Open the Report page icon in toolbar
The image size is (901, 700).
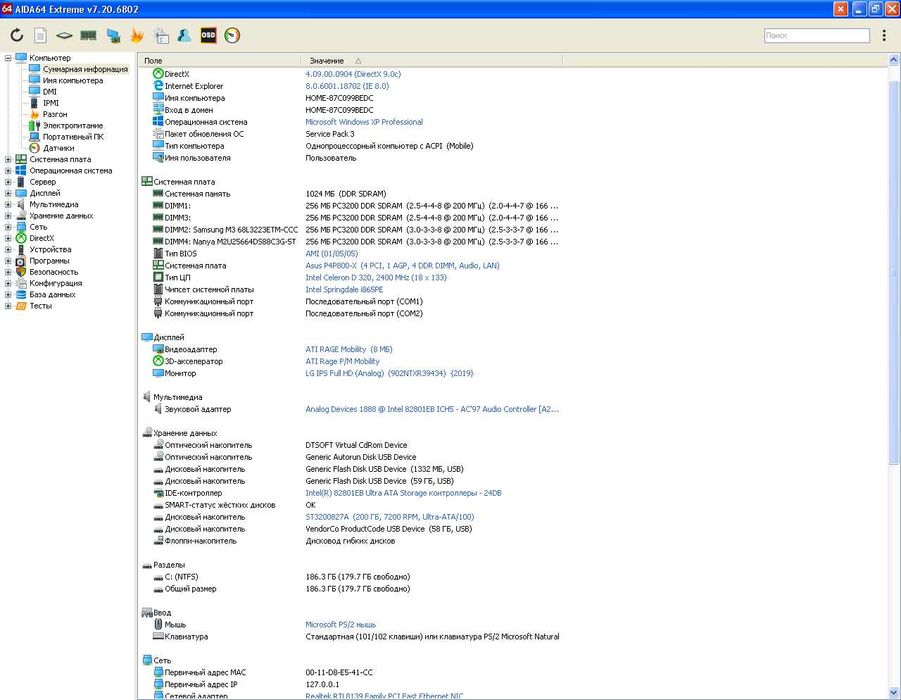[x=40, y=35]
